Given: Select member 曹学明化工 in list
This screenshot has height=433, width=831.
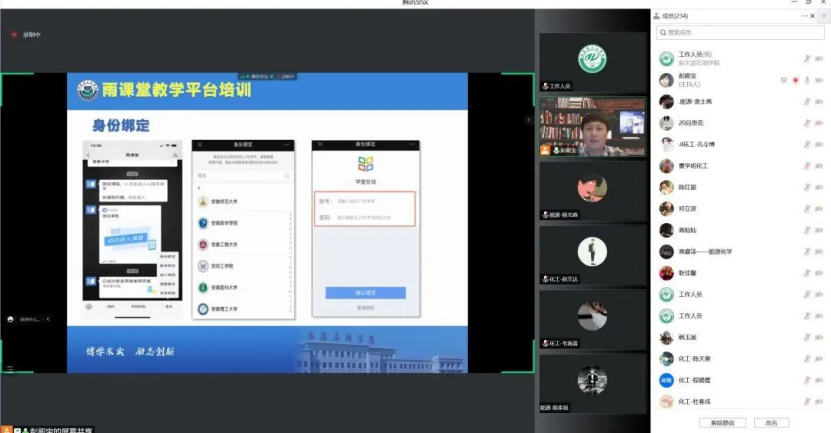Looking at the screenshot, I should [740, 166].
